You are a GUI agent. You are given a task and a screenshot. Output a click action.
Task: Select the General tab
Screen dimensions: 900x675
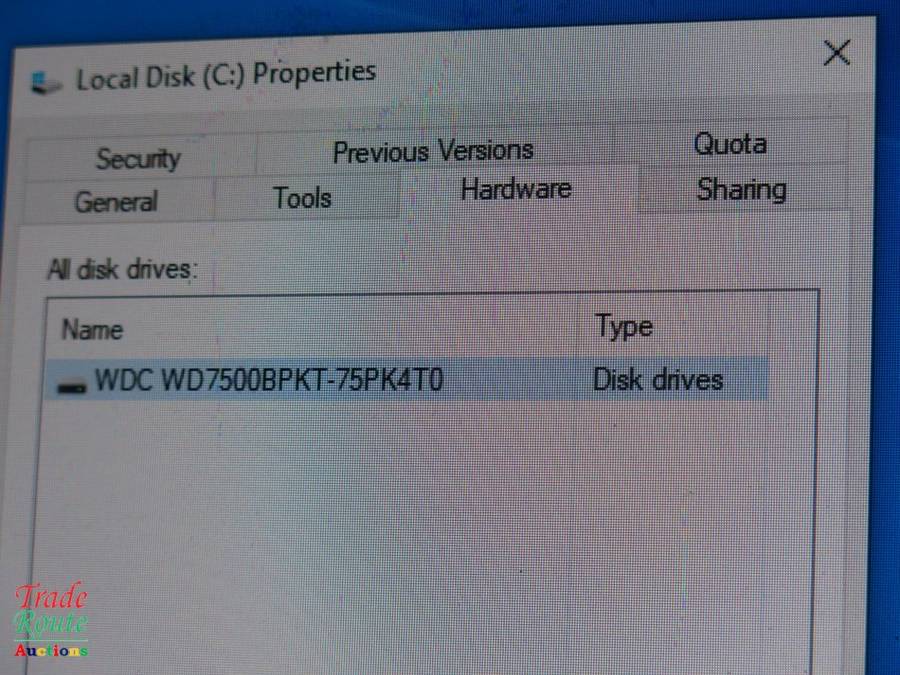coord(117,201)
